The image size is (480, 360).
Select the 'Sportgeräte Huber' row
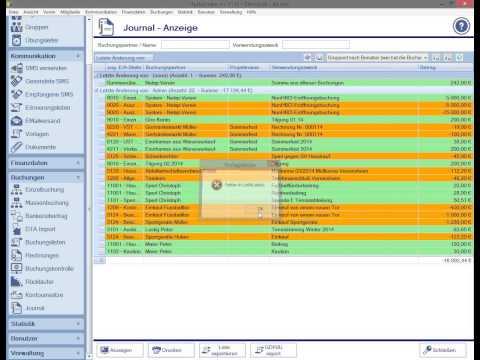pyautogui.click(x=289, y=237)
